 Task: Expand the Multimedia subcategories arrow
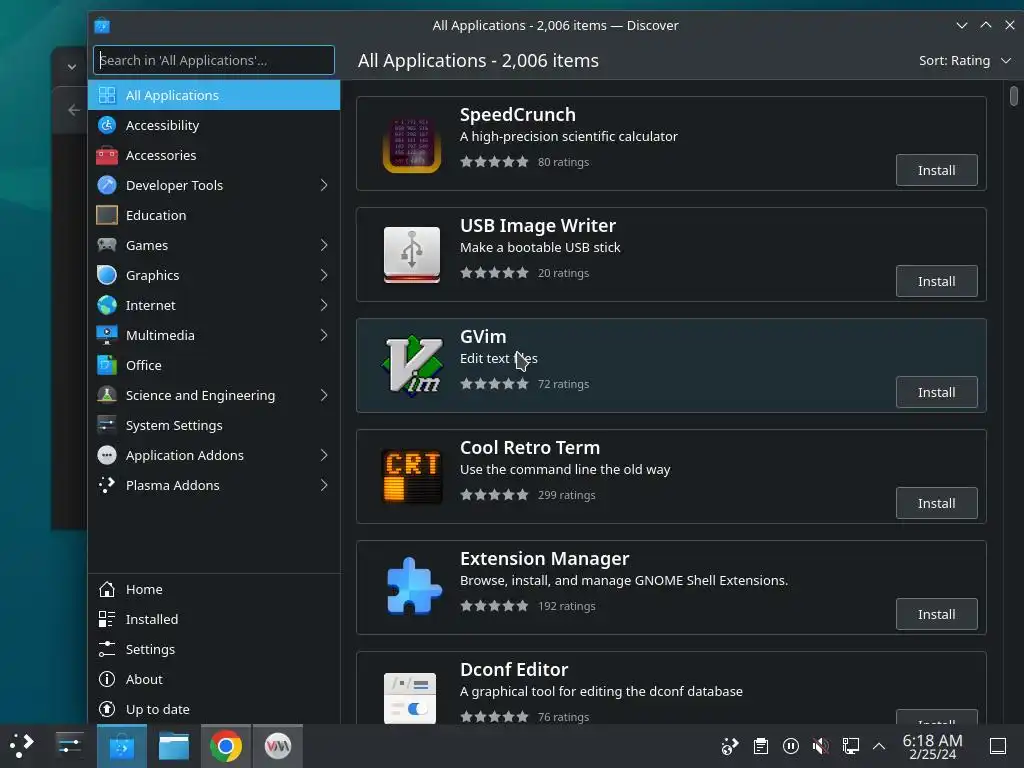[x=324, y=335]
